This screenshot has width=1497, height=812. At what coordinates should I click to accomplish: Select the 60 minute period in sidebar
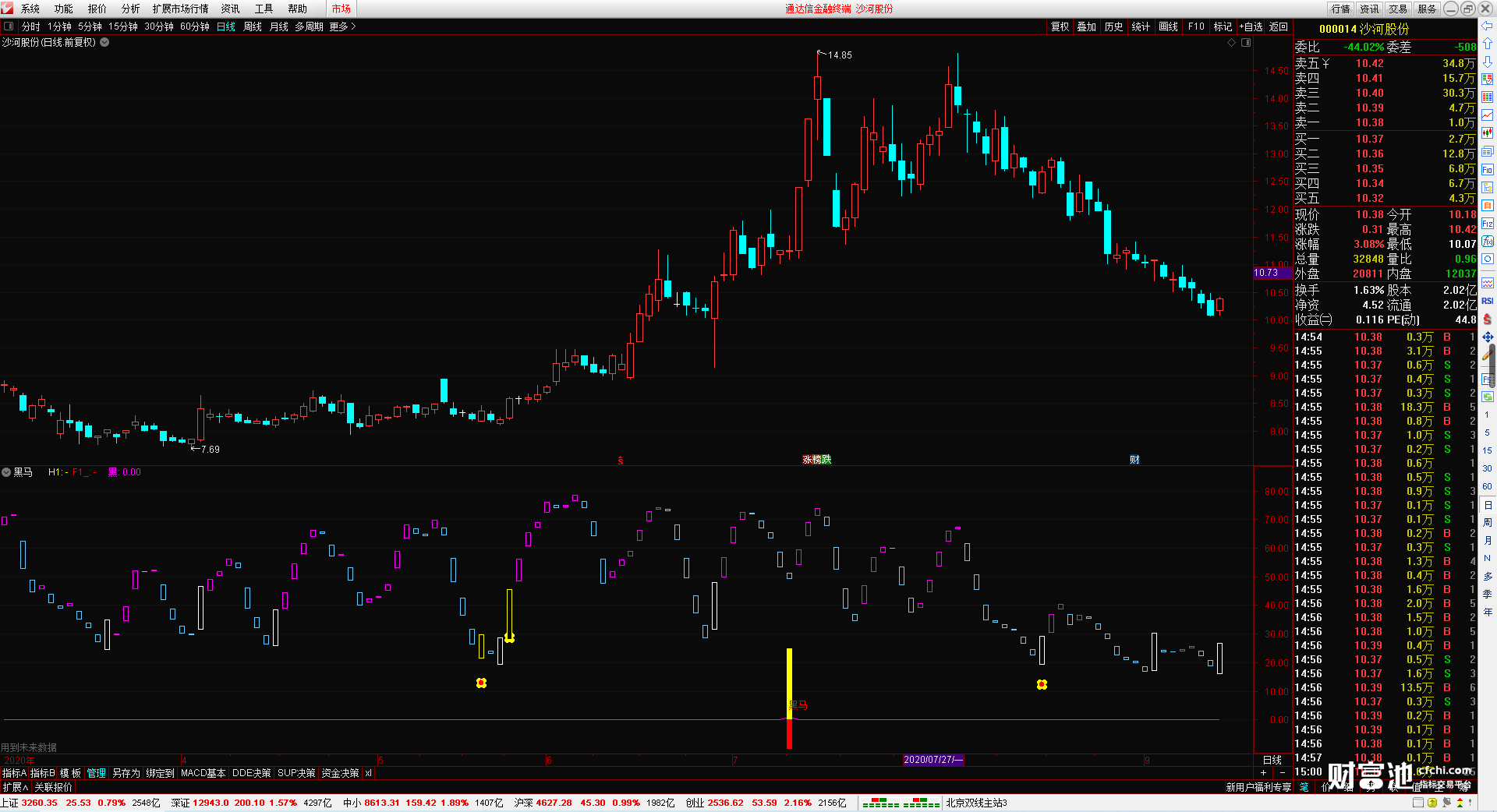(x=1488, y=486)
